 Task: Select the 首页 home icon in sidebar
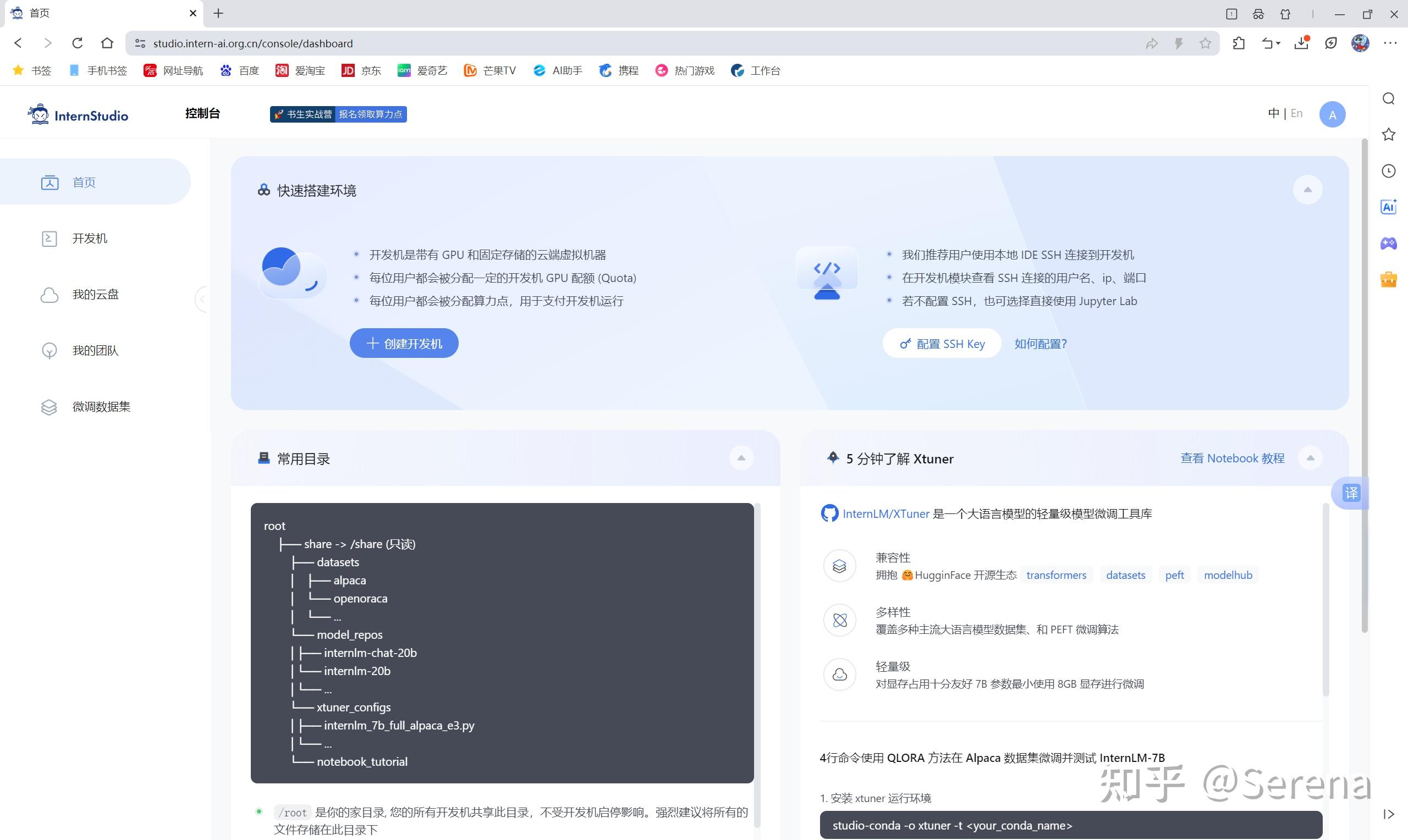coord(50,182)
